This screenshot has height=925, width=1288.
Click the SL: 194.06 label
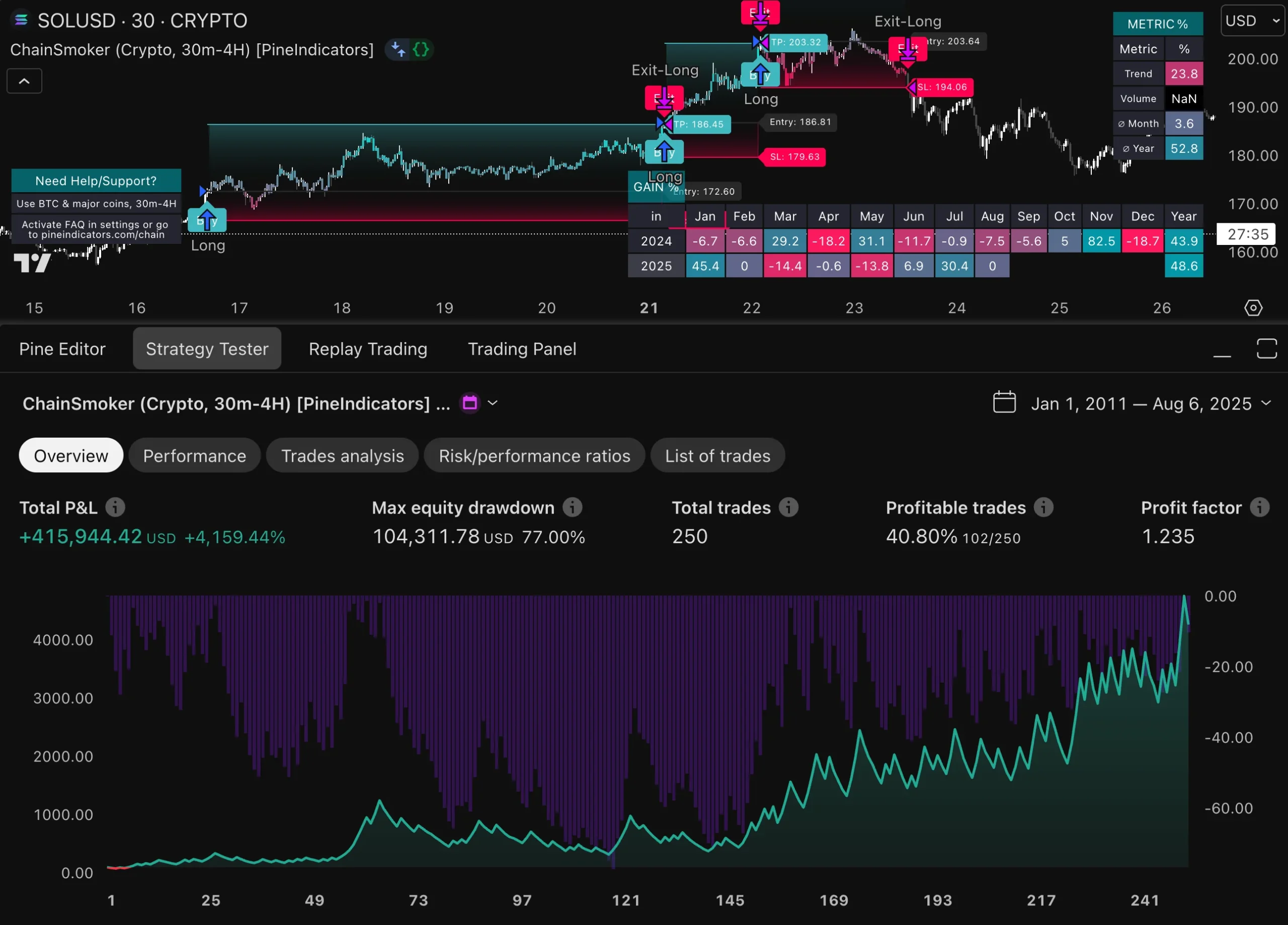click(x=941, y=87)
